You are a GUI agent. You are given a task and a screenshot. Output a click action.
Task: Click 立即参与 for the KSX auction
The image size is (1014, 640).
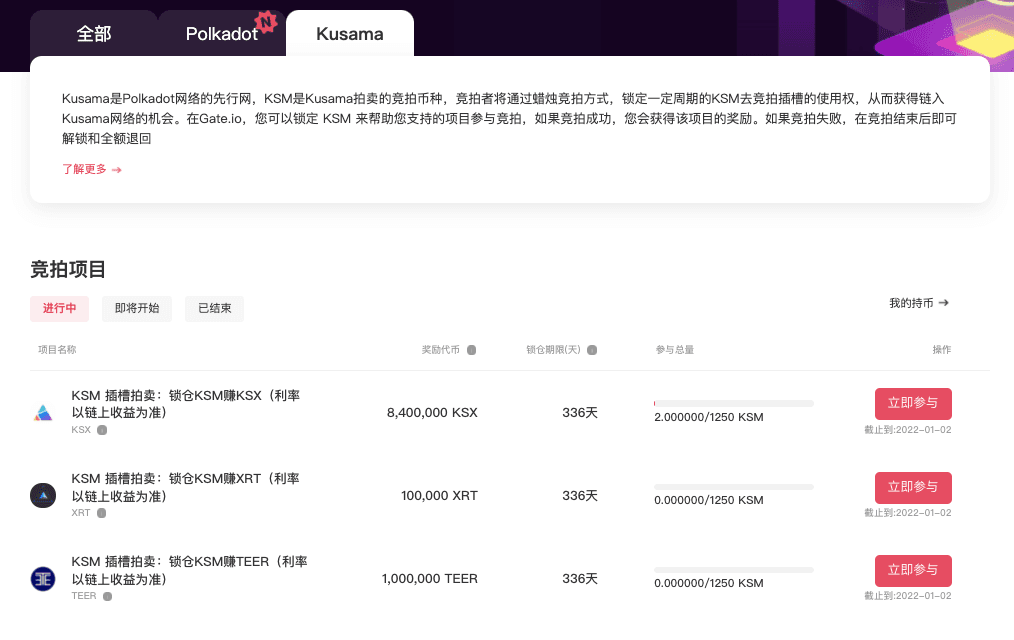[x=913, y=403]
